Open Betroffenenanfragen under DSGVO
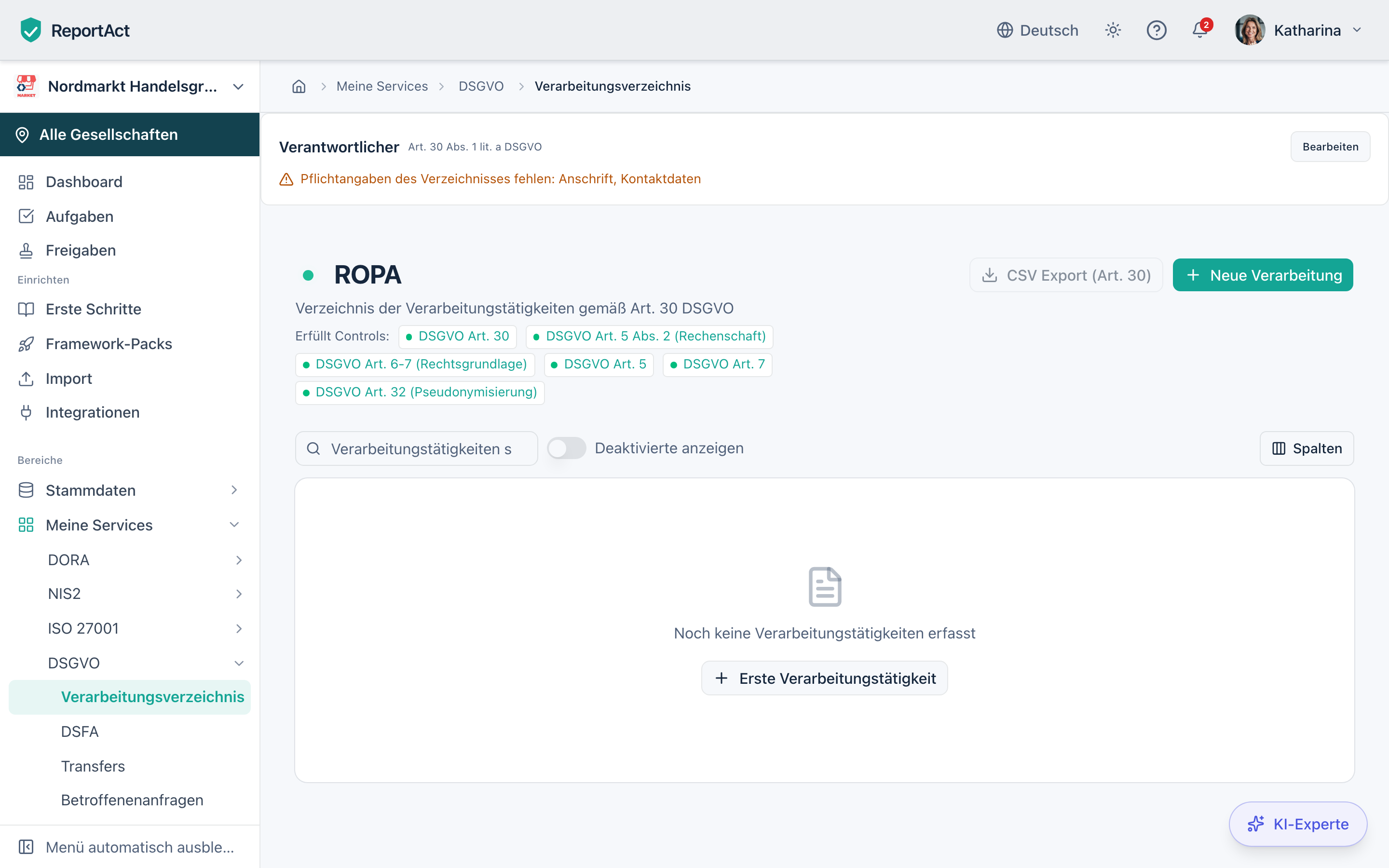The width and height of the screenshot is (1389, 868). [130, 800]
